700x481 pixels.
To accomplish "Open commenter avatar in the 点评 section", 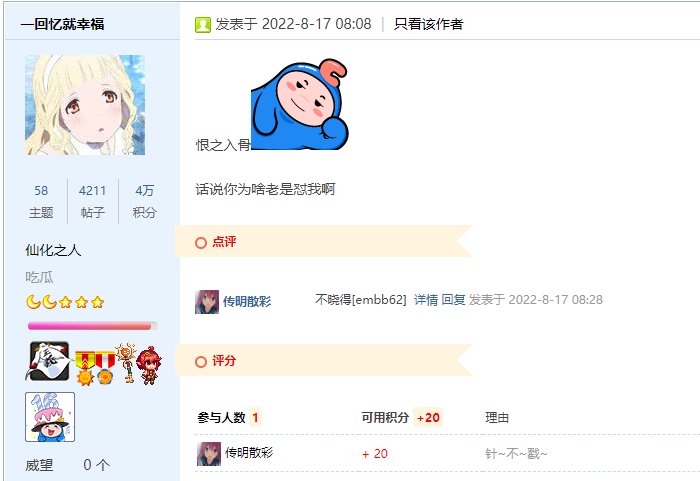I will click(x=207, y=302).
